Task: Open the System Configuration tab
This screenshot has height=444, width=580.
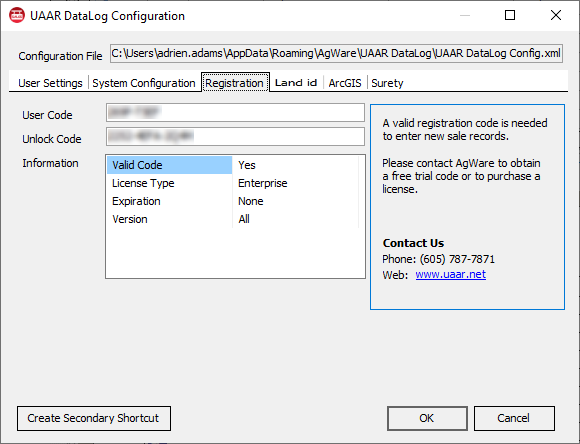Action: click(x=144, y=83)
